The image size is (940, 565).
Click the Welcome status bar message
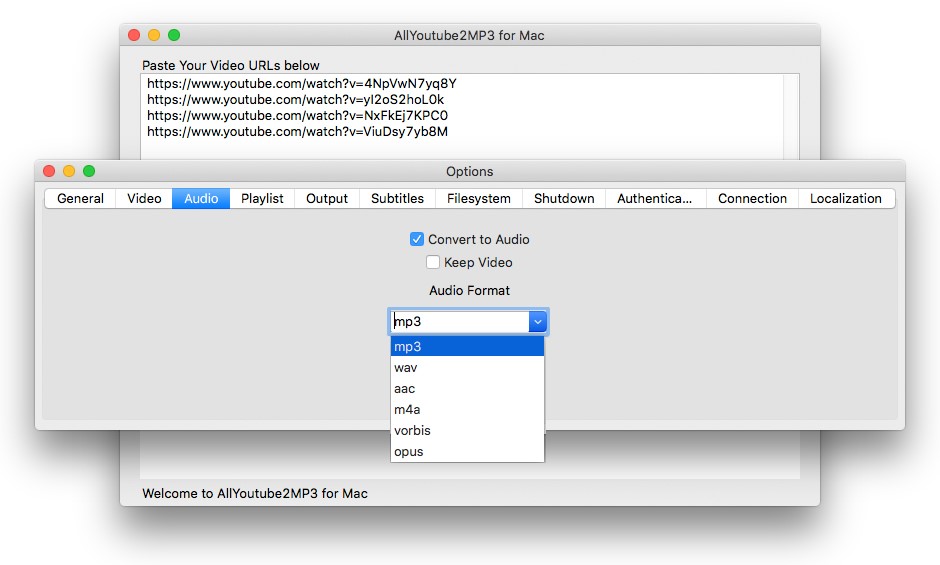coord(255,493)
